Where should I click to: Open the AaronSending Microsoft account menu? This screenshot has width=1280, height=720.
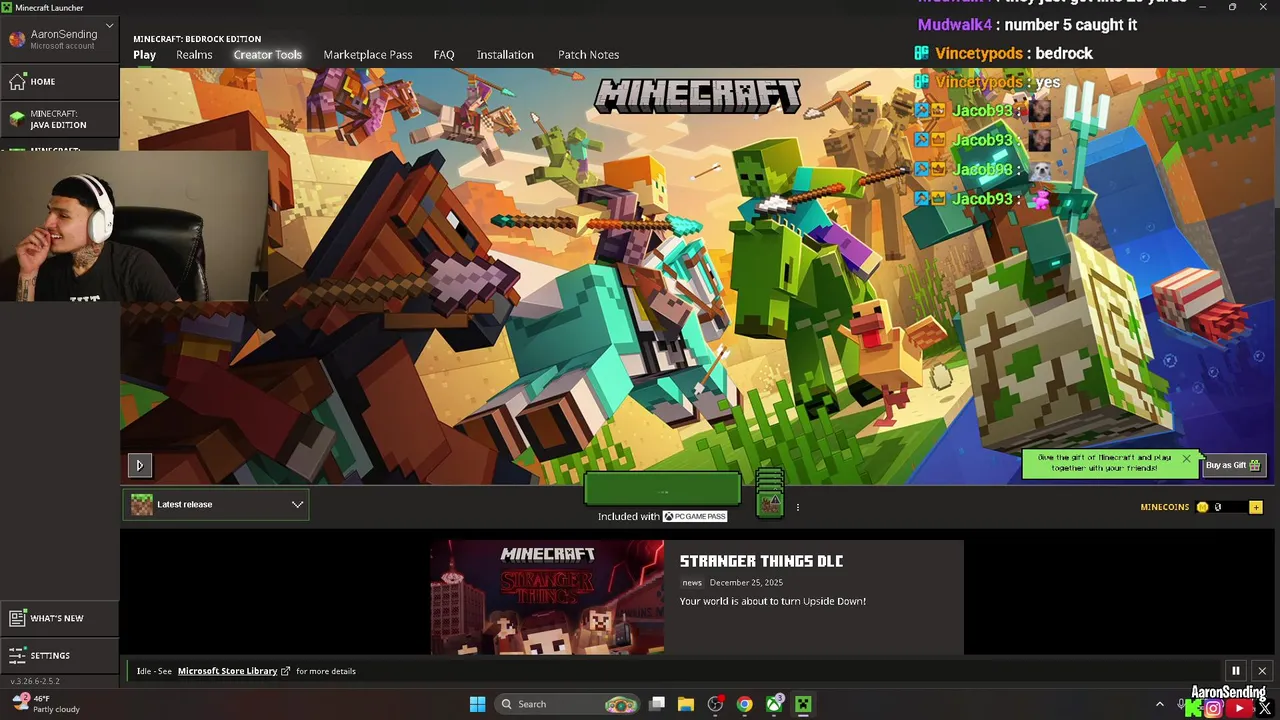pyautogui.click(x=60, y=39)
